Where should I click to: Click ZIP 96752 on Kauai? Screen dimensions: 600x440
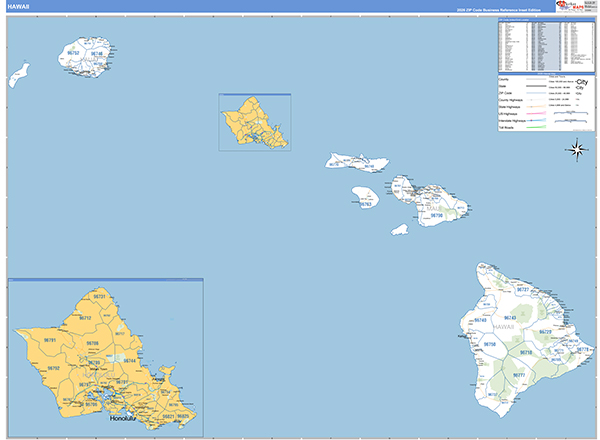[x=73, y=53]
